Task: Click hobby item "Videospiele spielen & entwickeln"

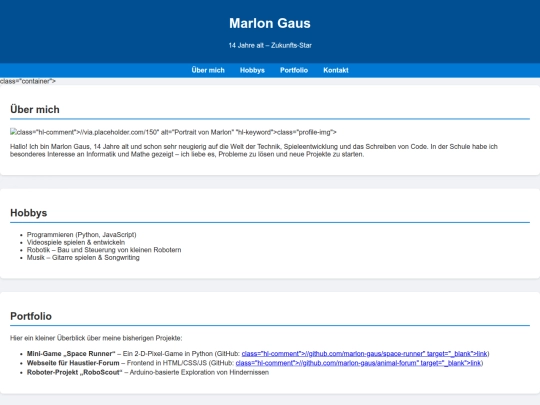Action: [76, 242]
